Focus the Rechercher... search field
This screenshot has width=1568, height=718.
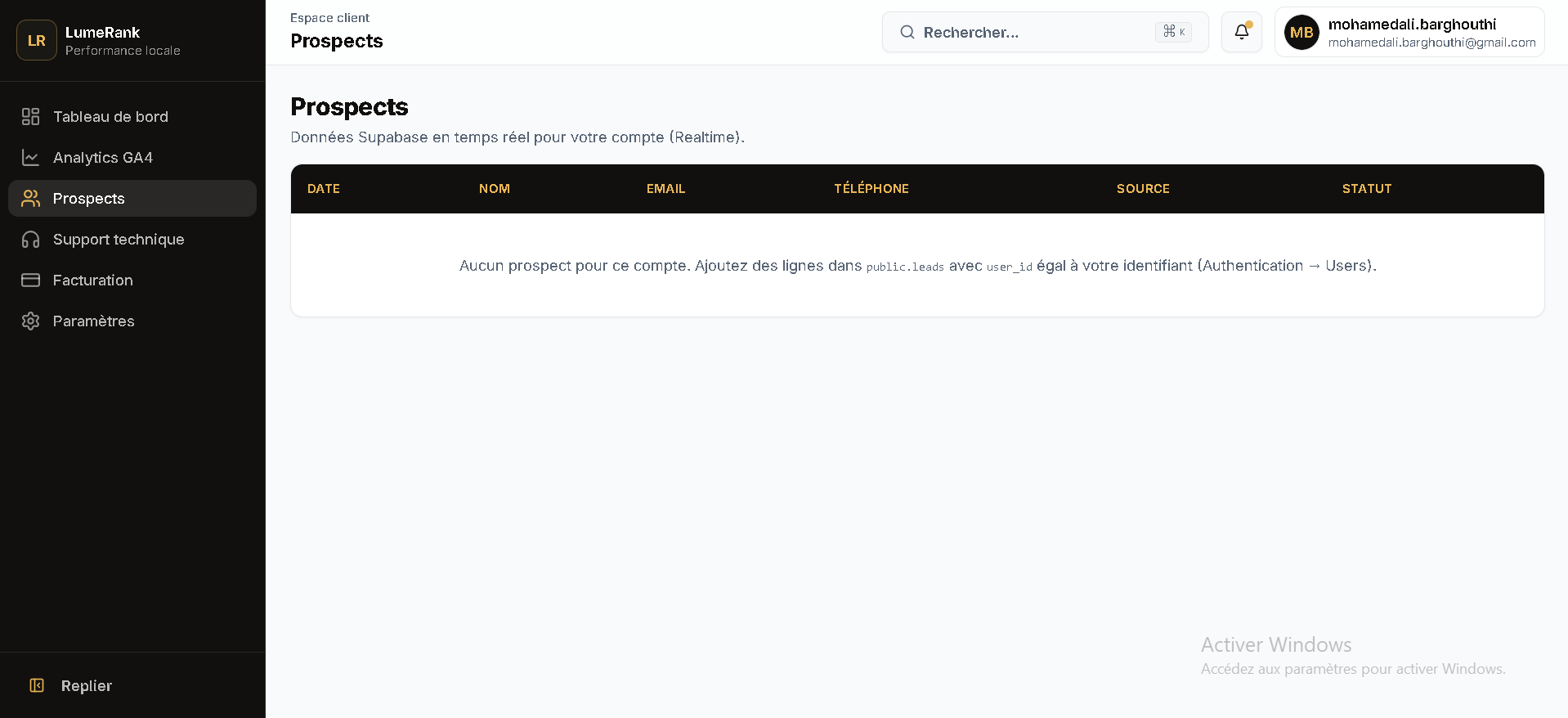(1045, 32)
